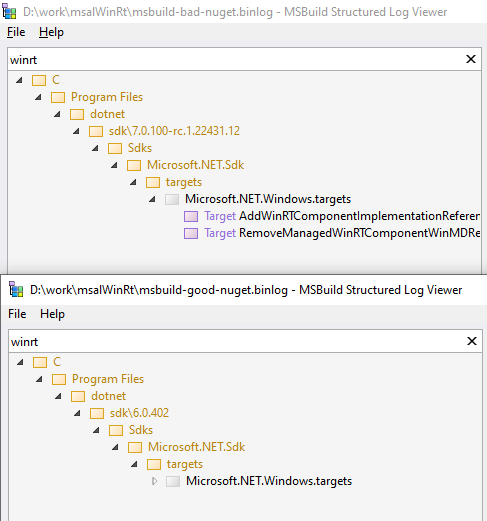Select dotnet label in bad-nuget window
The image size is (487, 521).
click(107, 114)
